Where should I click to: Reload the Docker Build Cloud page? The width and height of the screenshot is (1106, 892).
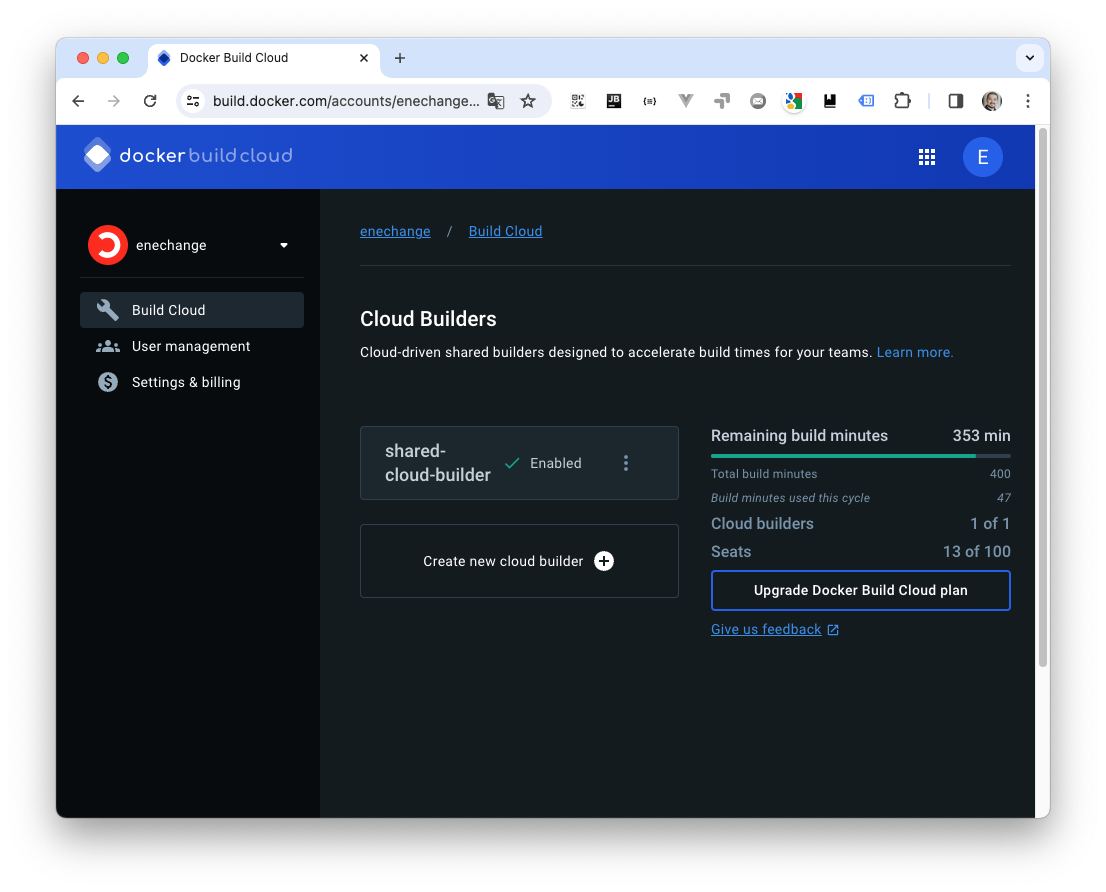tap(150, 101)
